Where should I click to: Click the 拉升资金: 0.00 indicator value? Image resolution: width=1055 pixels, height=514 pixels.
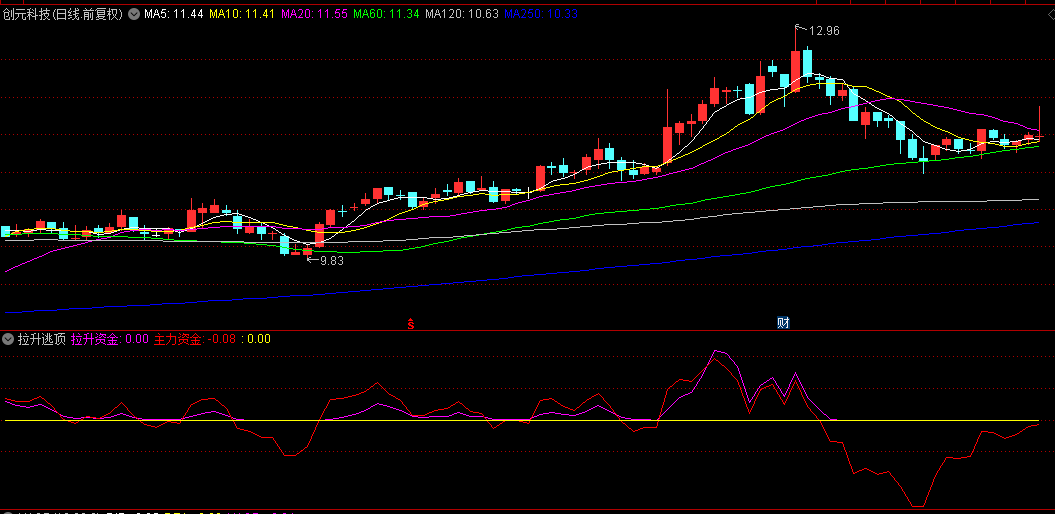(x=110, y=339)
